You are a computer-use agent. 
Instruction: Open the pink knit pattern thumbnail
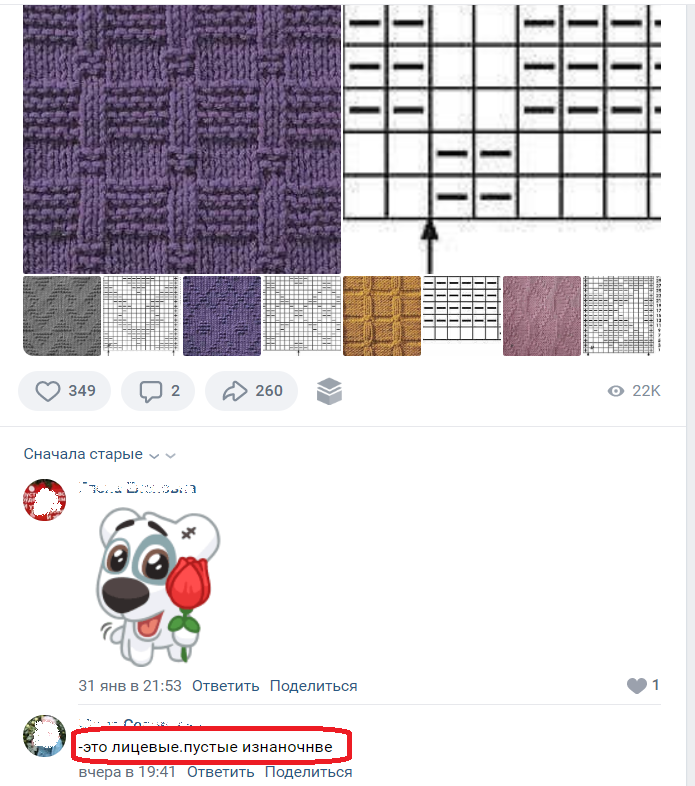point(542,316)
